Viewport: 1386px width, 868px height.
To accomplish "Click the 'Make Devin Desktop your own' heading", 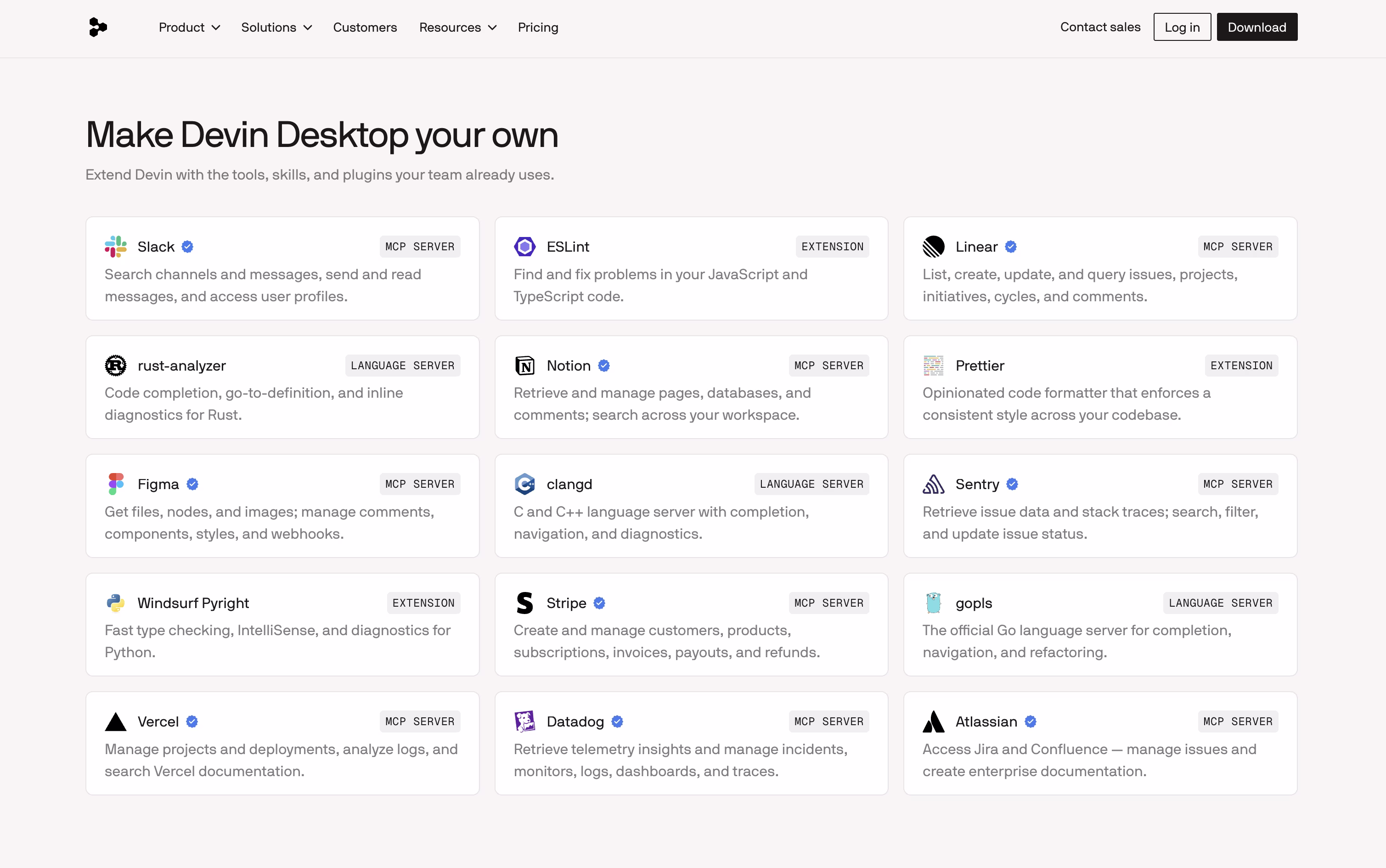I will coord(322,135).
